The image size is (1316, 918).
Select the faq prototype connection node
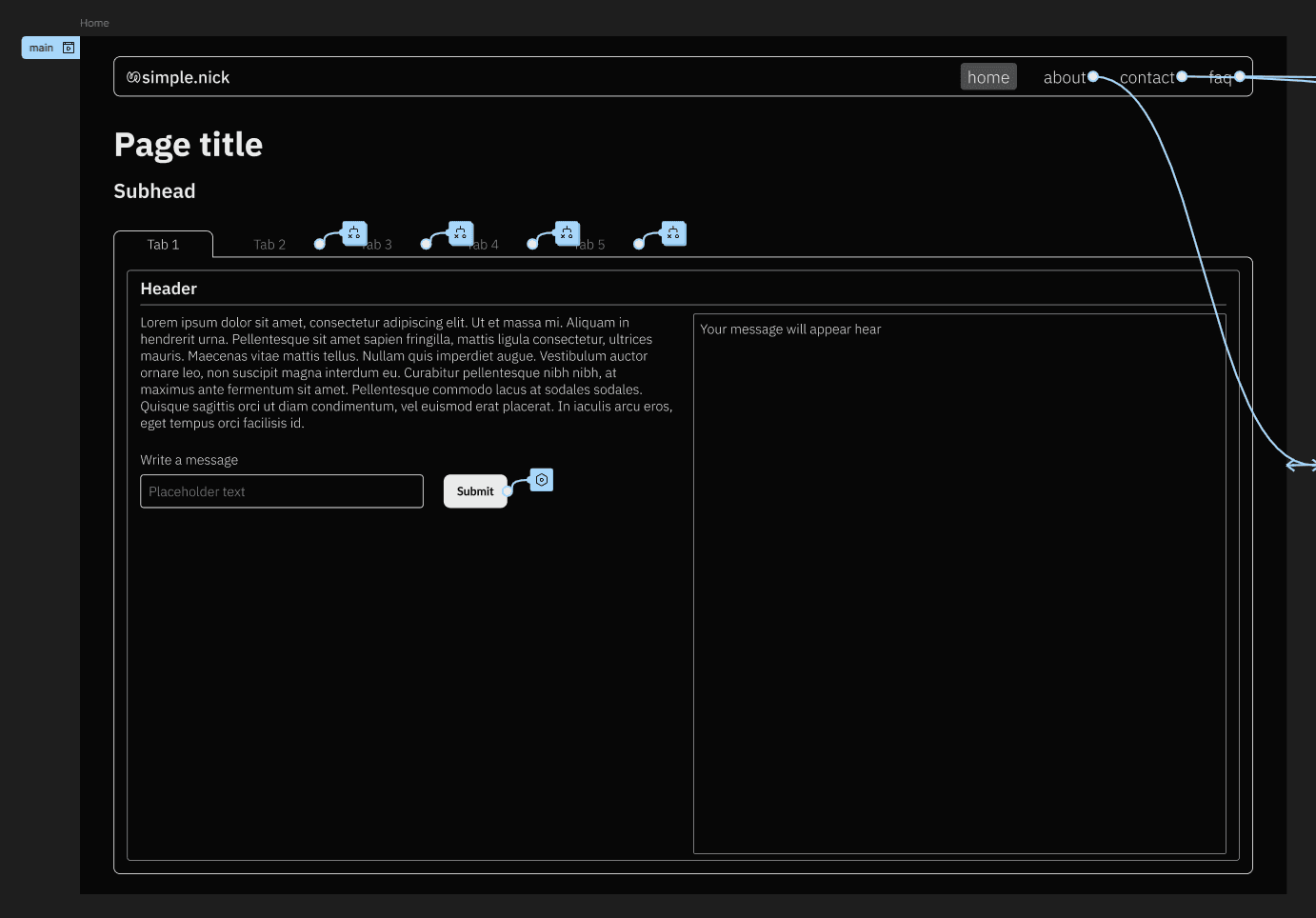click(1240, 76)
